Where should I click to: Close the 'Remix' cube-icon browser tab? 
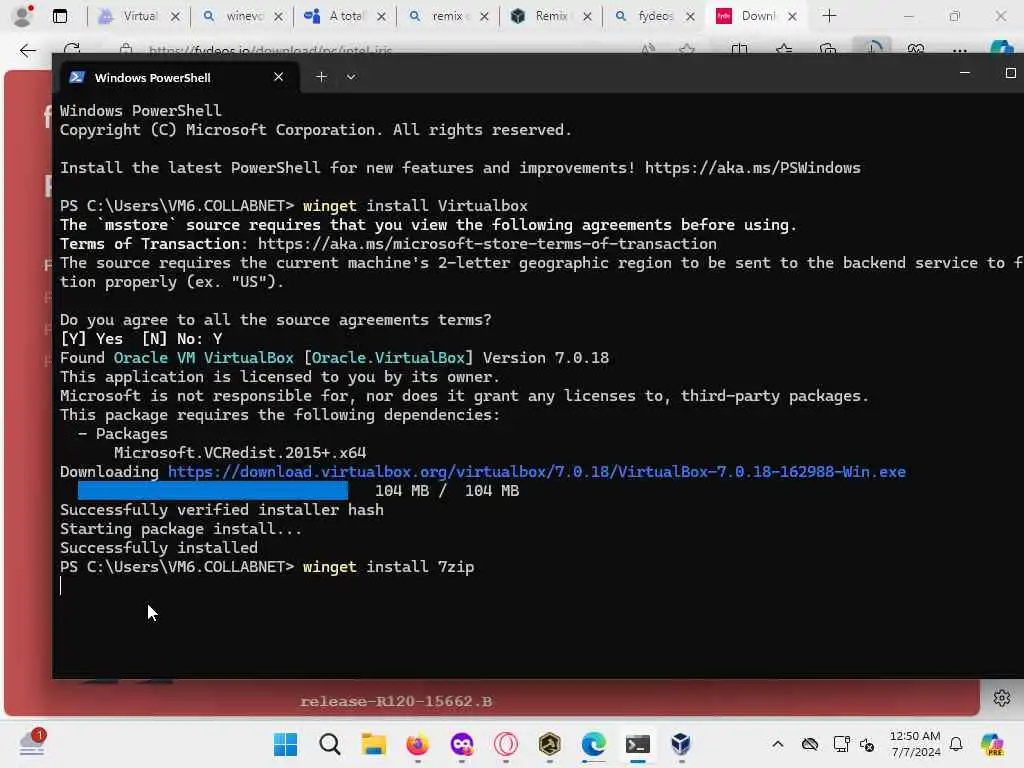(587, 16)
